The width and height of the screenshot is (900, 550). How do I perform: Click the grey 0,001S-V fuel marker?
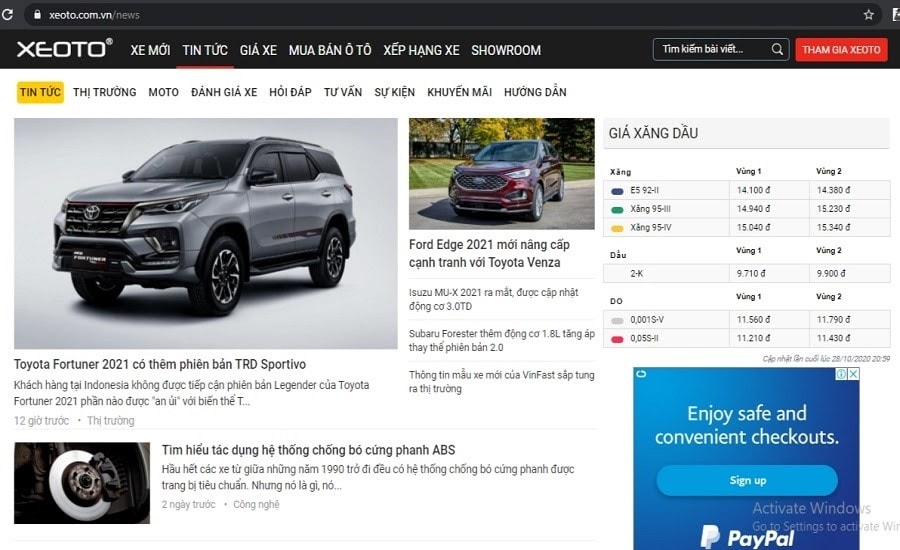click(x=618, y=320)
